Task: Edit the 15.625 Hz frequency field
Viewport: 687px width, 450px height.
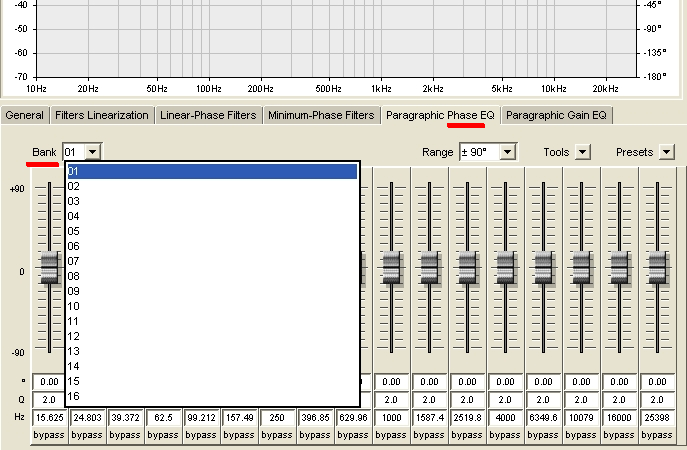Action: (x=50, y=418)
